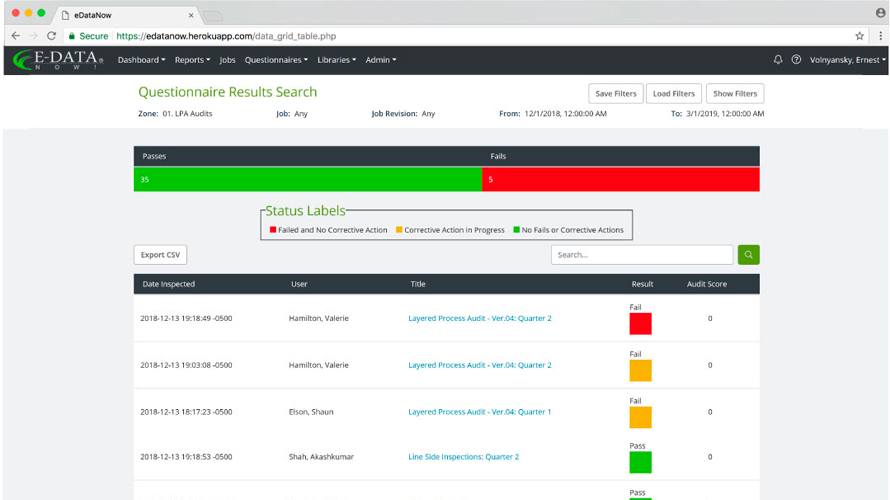The height and width of the screenshot is (500, 890).
Task: Open Line Side Inspections: Quarter 2 link
Action: [463, 457]
